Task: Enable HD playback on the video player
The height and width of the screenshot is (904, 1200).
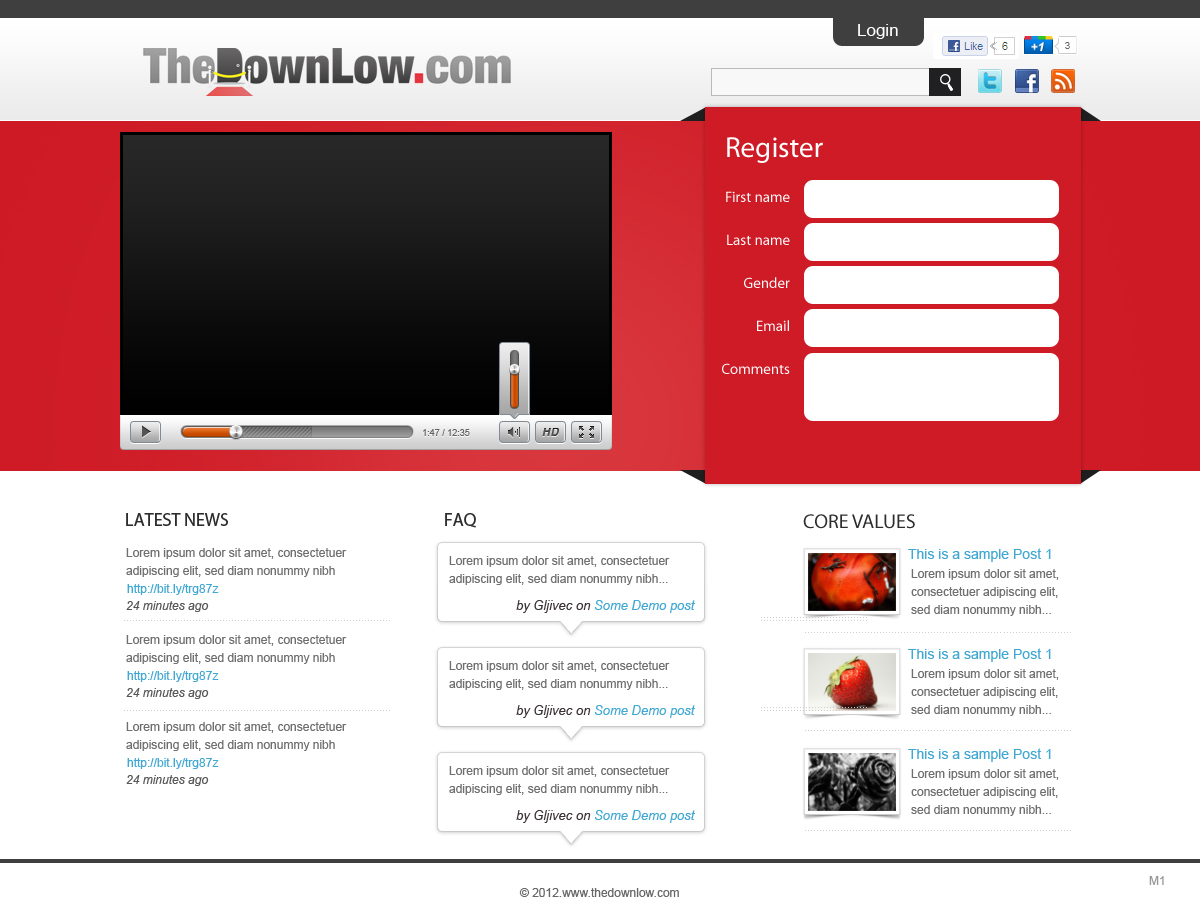Action: (x=550, y=431)
